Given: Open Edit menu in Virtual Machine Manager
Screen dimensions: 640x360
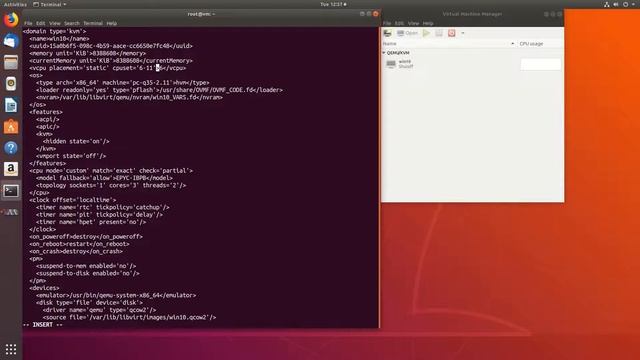Looking at the screenshot, I should (399, 23).
